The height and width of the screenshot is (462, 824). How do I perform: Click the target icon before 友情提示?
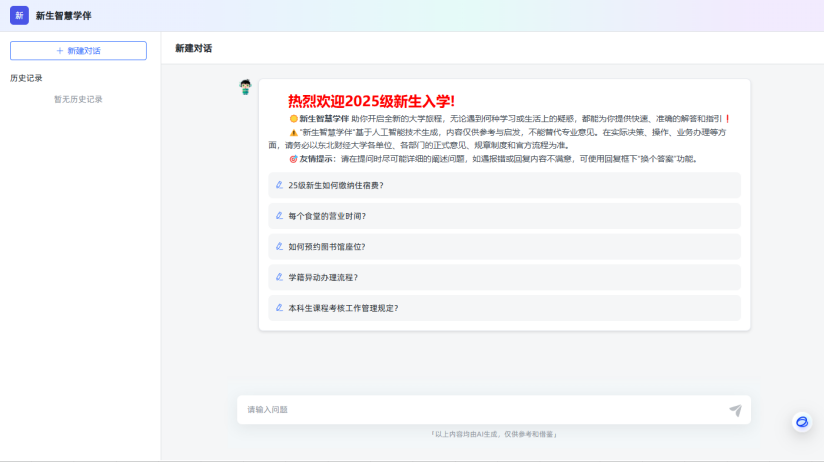293,158
